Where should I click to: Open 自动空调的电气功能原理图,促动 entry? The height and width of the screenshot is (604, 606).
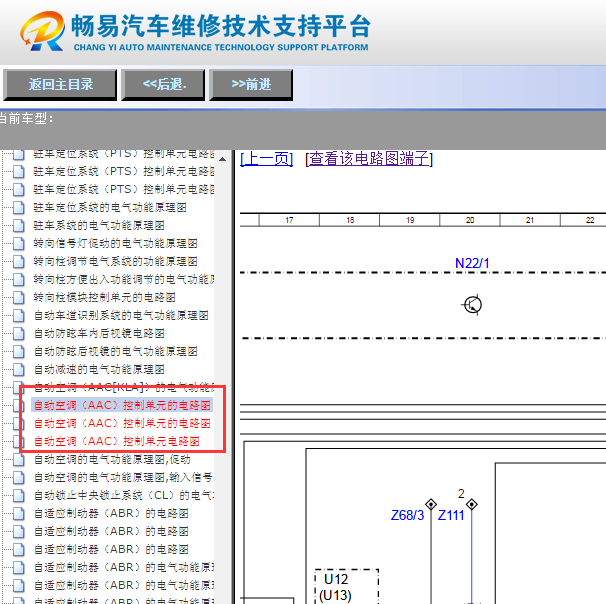pyautogui.click(x=112, y=459)
